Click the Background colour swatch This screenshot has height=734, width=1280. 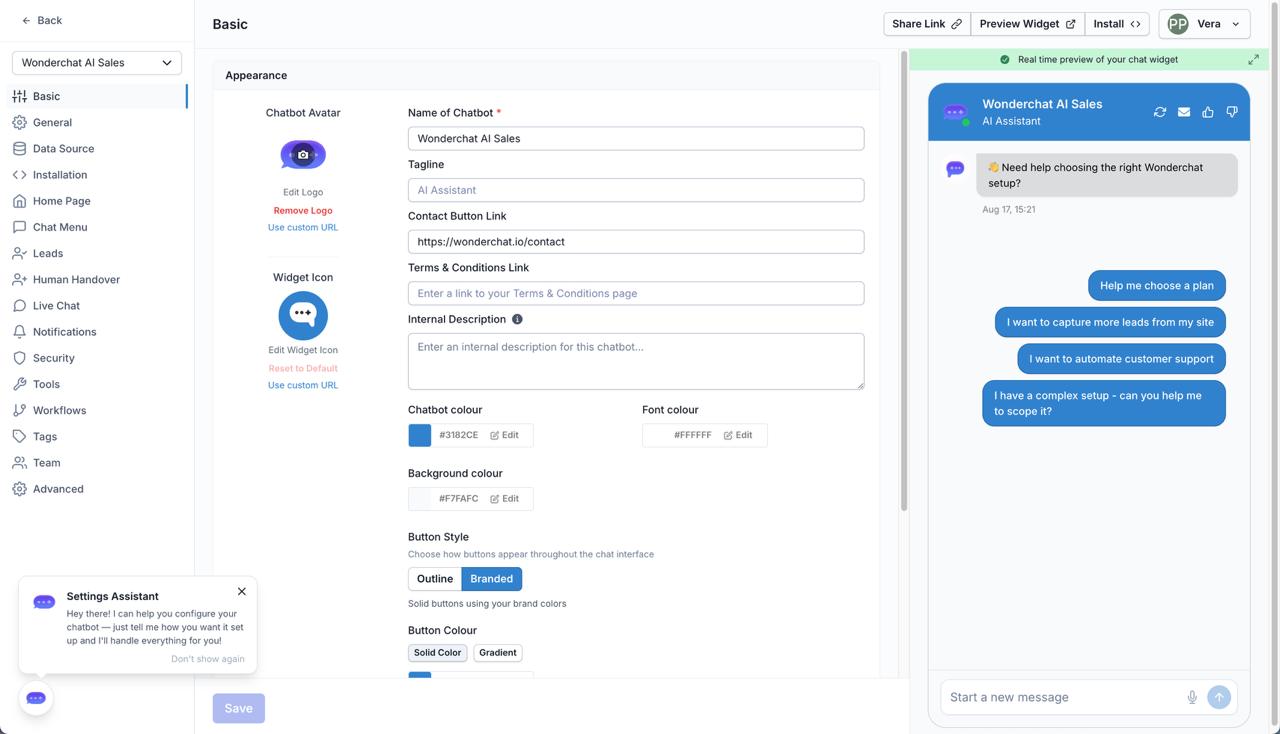(420, 499)
